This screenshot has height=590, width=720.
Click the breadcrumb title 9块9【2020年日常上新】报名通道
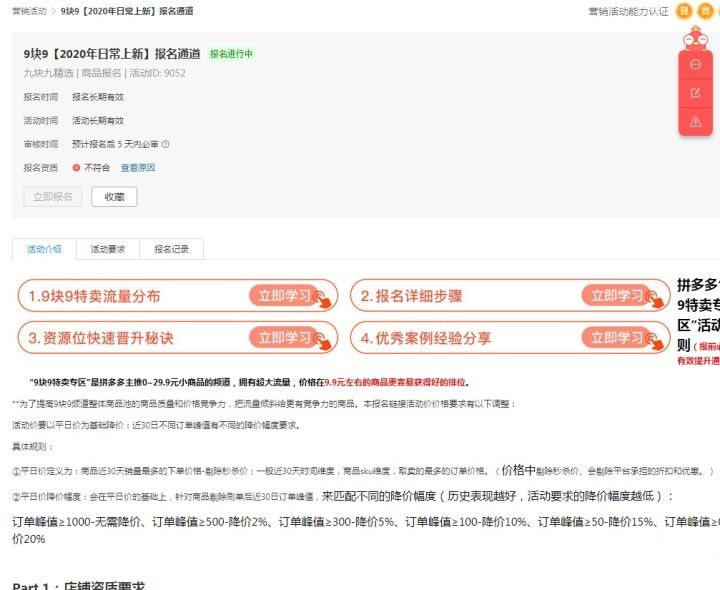127,11
